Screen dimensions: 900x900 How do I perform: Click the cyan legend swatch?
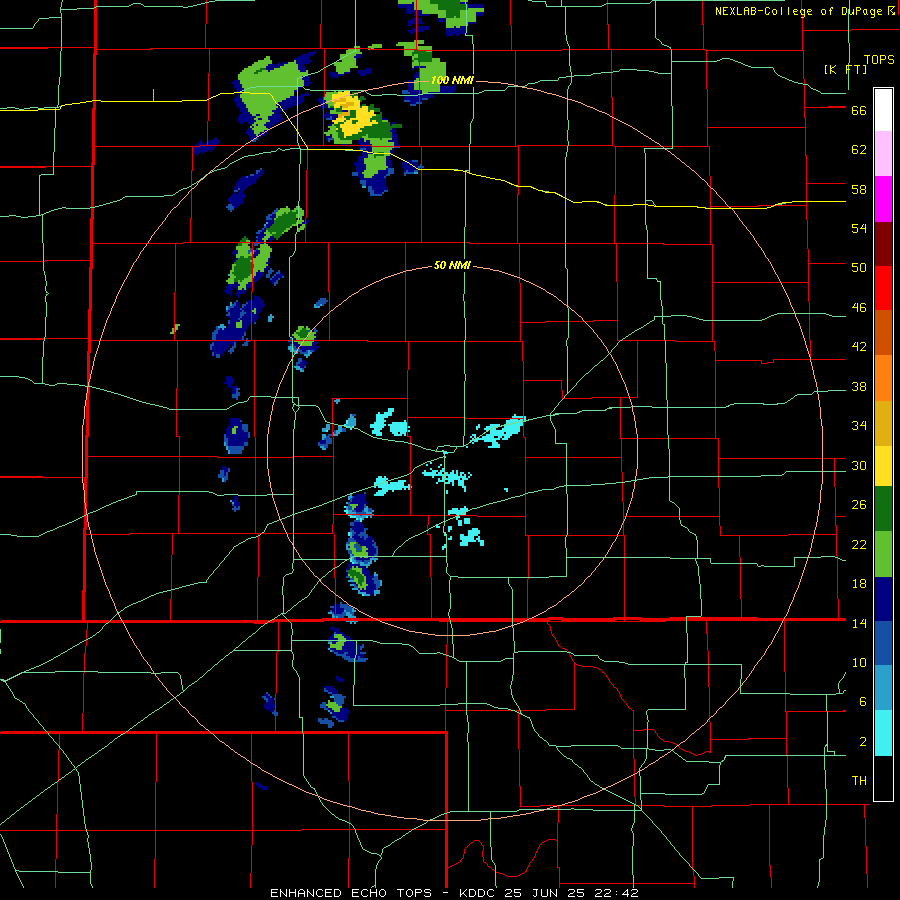883,733
